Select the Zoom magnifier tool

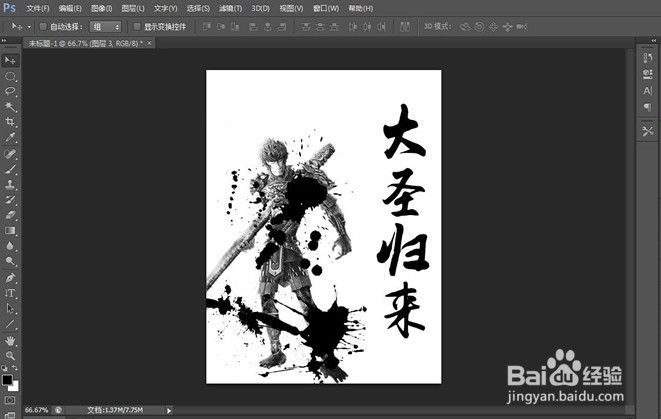[10, 355]
